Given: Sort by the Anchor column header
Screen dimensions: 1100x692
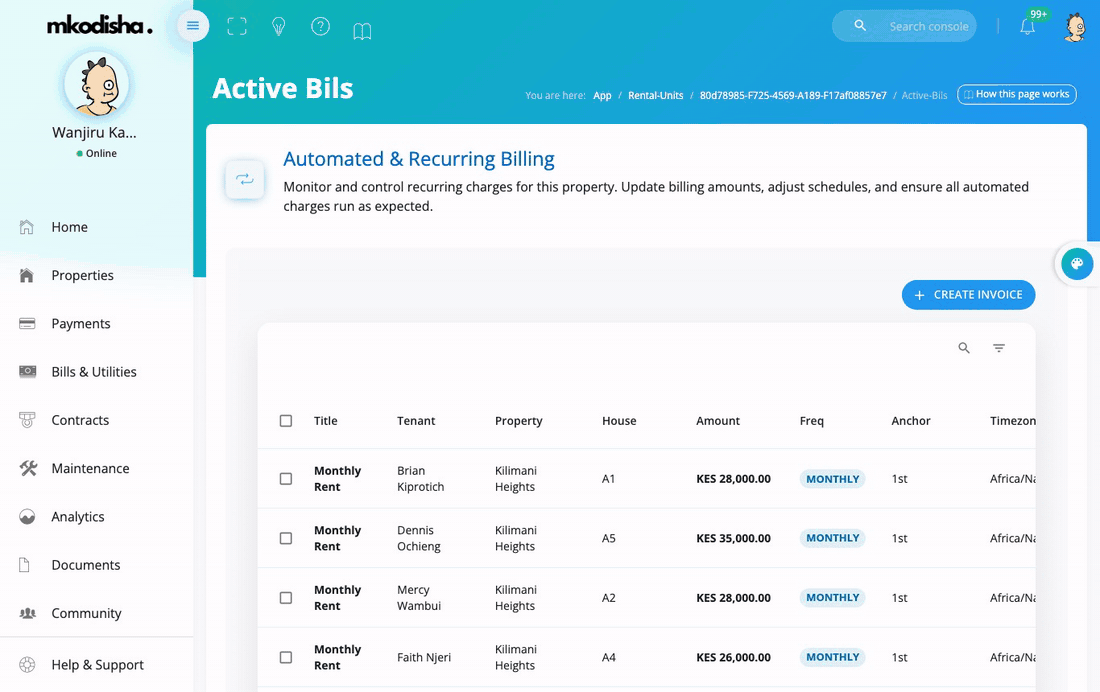Looking at the screenshot, I should (911, 421).
